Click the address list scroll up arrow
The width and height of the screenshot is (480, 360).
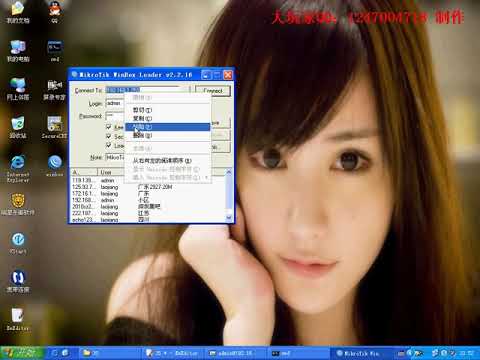[229, 172]
